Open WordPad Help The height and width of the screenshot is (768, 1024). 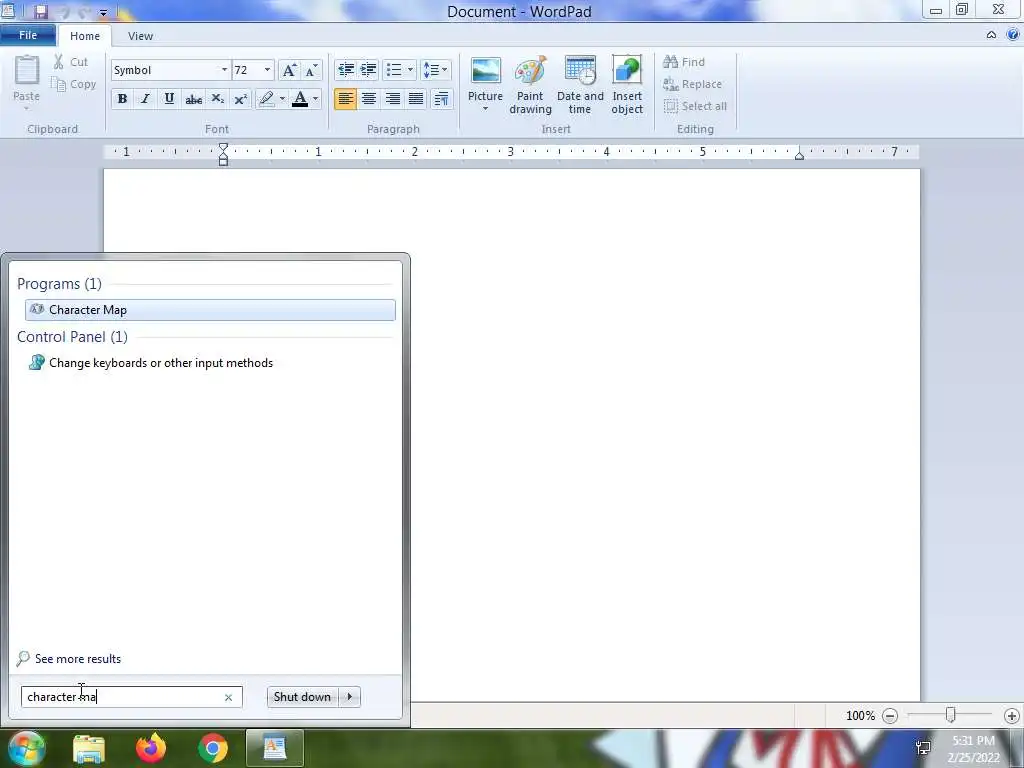tap(1013, 35)
